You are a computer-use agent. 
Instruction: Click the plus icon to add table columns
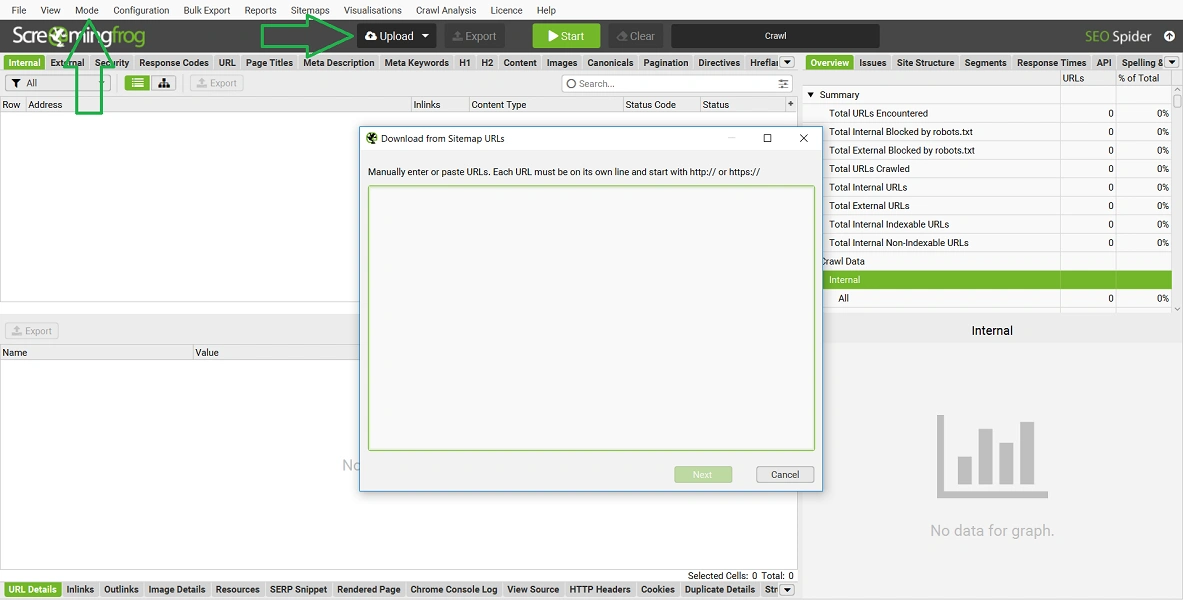click(791, 104)
